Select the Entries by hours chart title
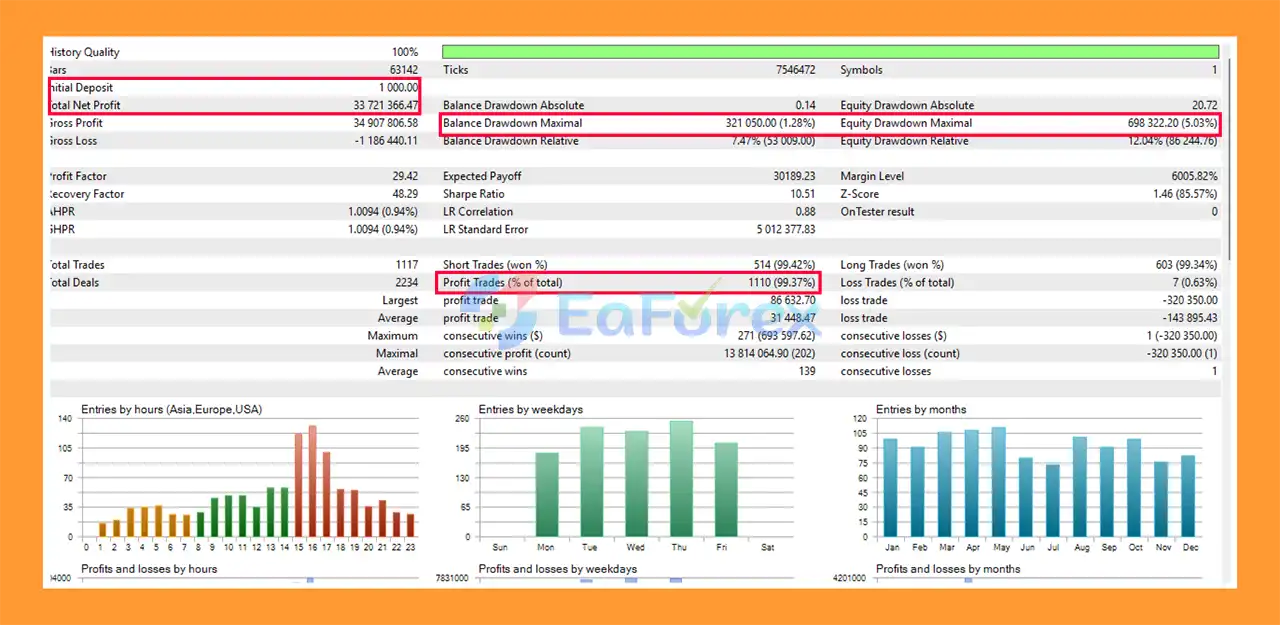The image size is (1280, 625). (x=174, y=409)
